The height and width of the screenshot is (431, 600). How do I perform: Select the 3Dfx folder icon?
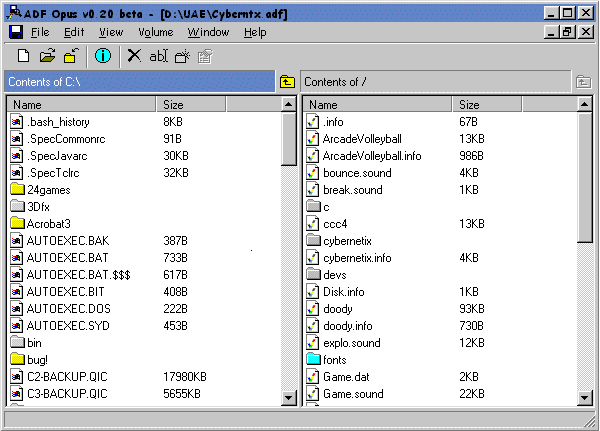click(17, 206)
